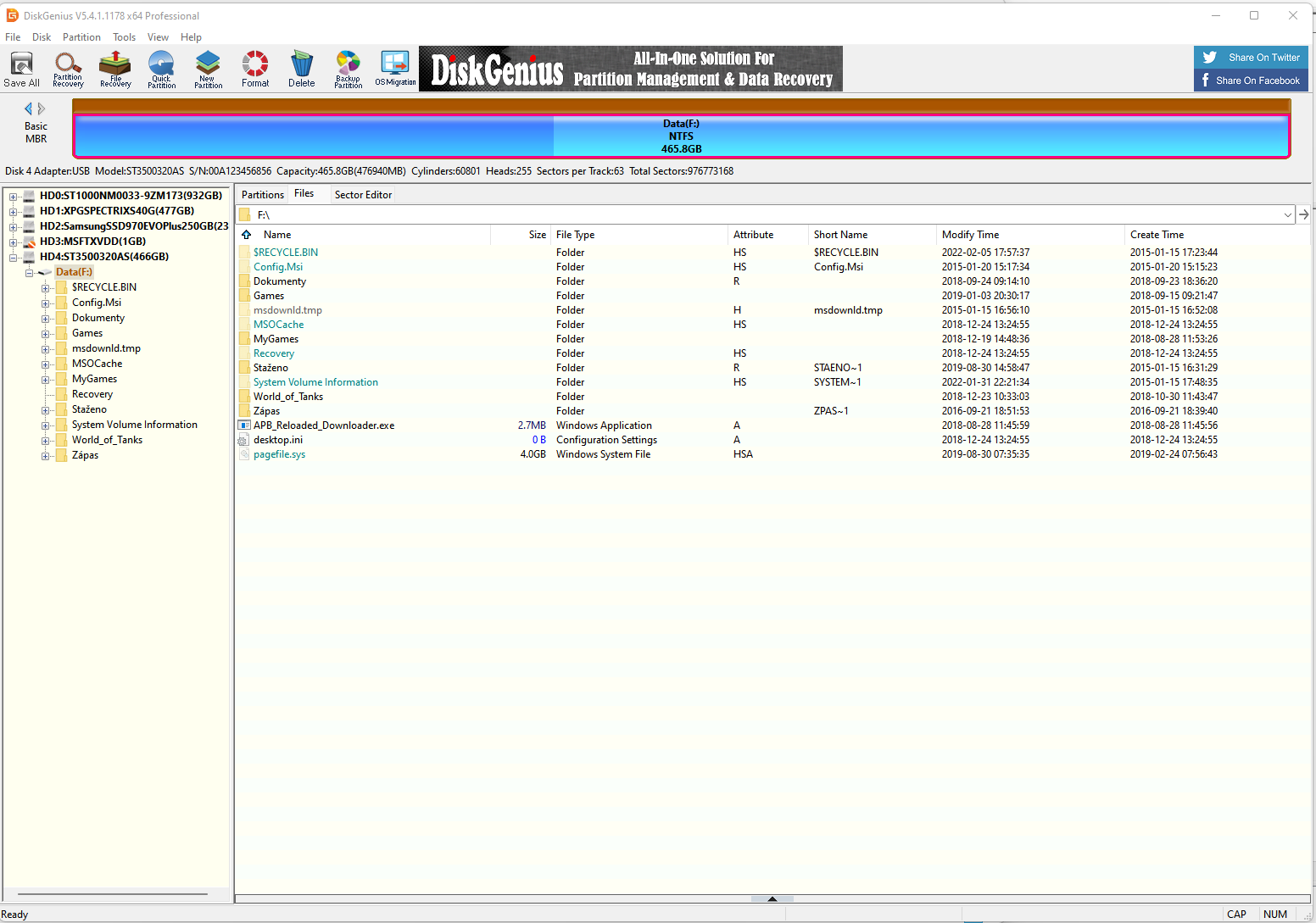Expand the HD0 ST1000NM0033 disk node

[x=14, y=196]
